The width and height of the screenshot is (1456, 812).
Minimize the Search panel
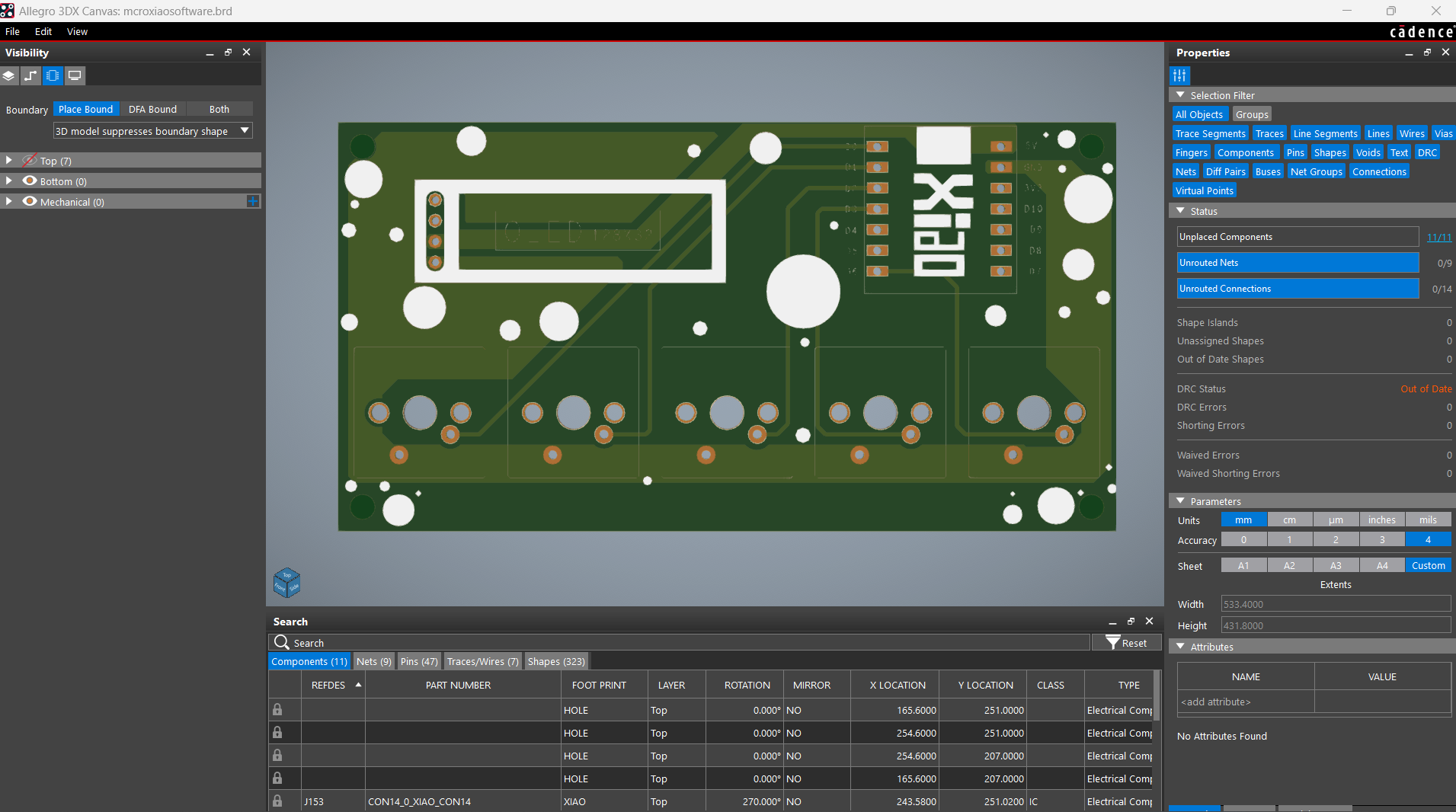pos(1112,622)
